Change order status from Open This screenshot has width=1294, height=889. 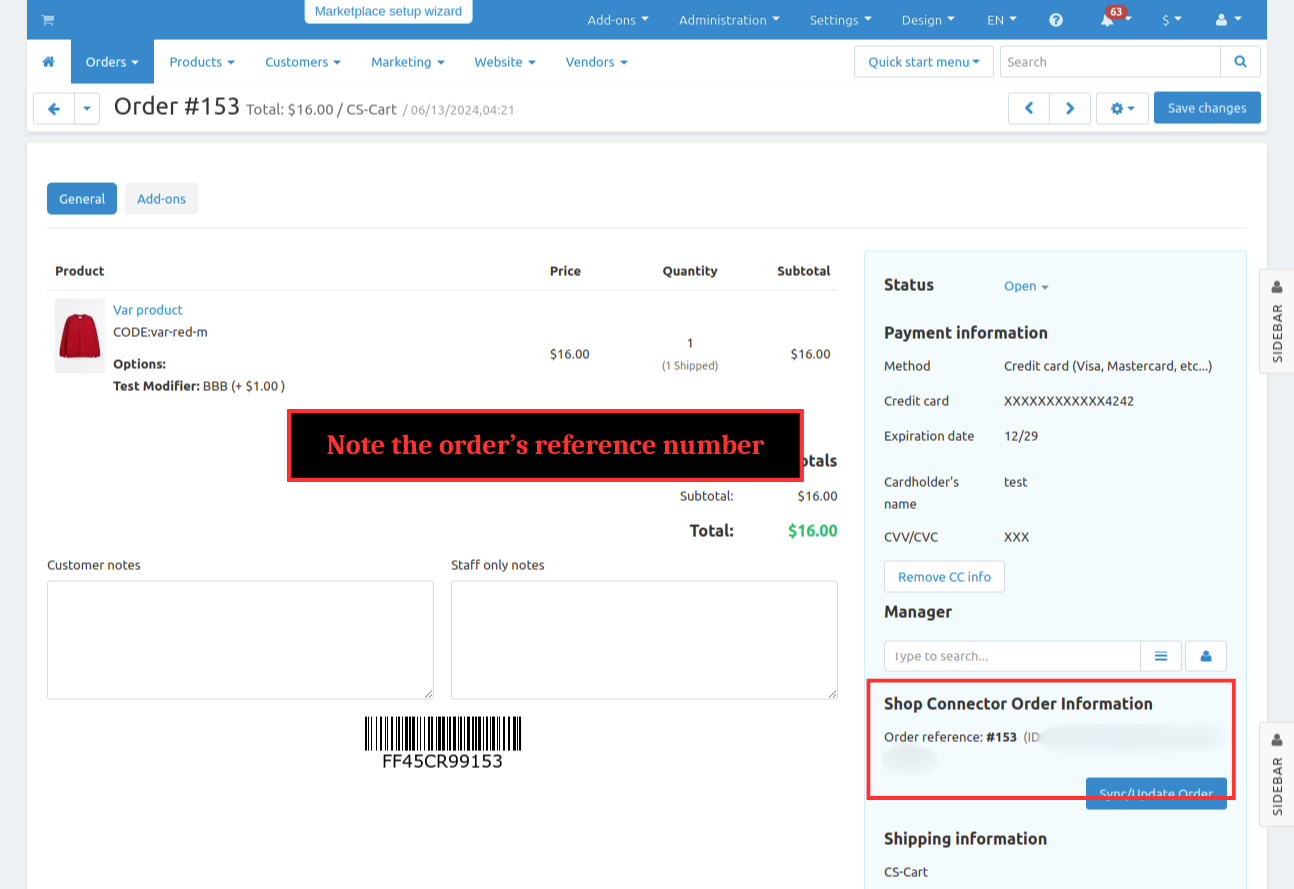tap(1026, 286)
